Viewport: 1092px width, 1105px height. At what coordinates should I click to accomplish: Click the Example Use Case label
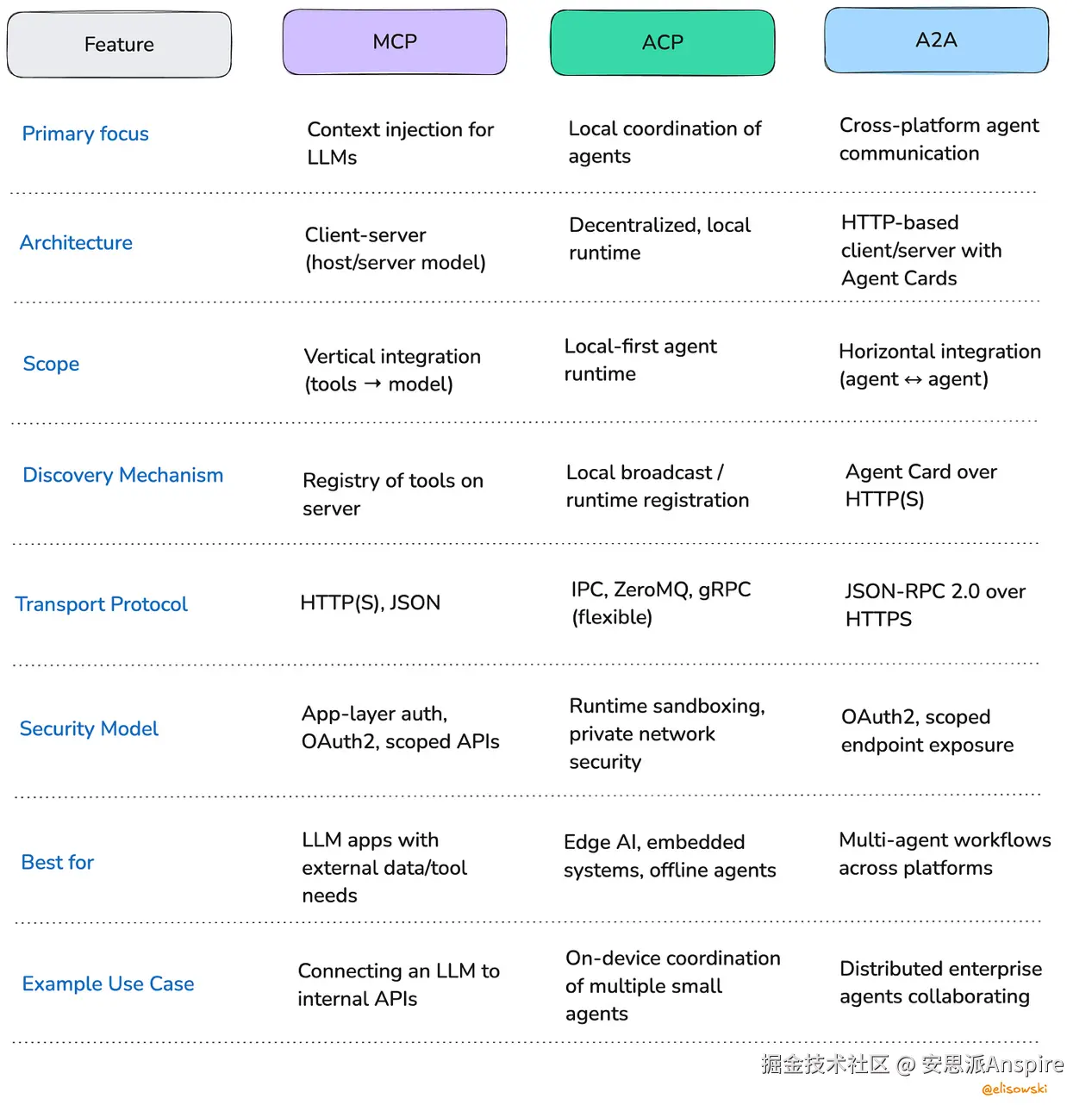pos(108,983)
